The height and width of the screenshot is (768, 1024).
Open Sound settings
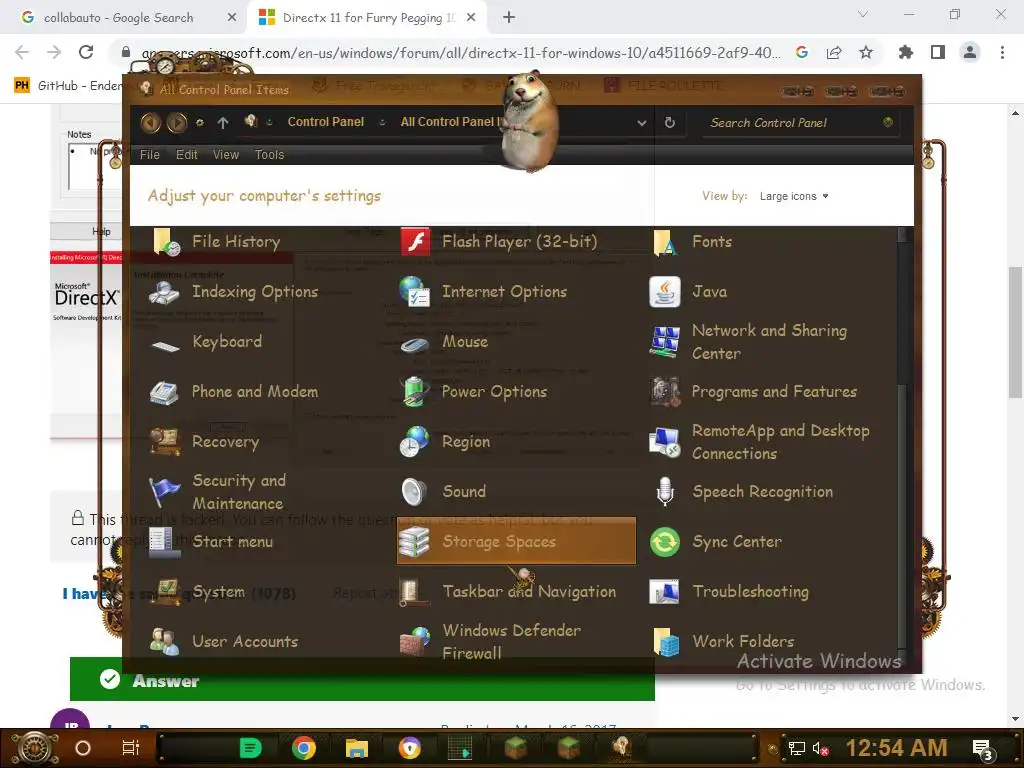tap(443, 492)
